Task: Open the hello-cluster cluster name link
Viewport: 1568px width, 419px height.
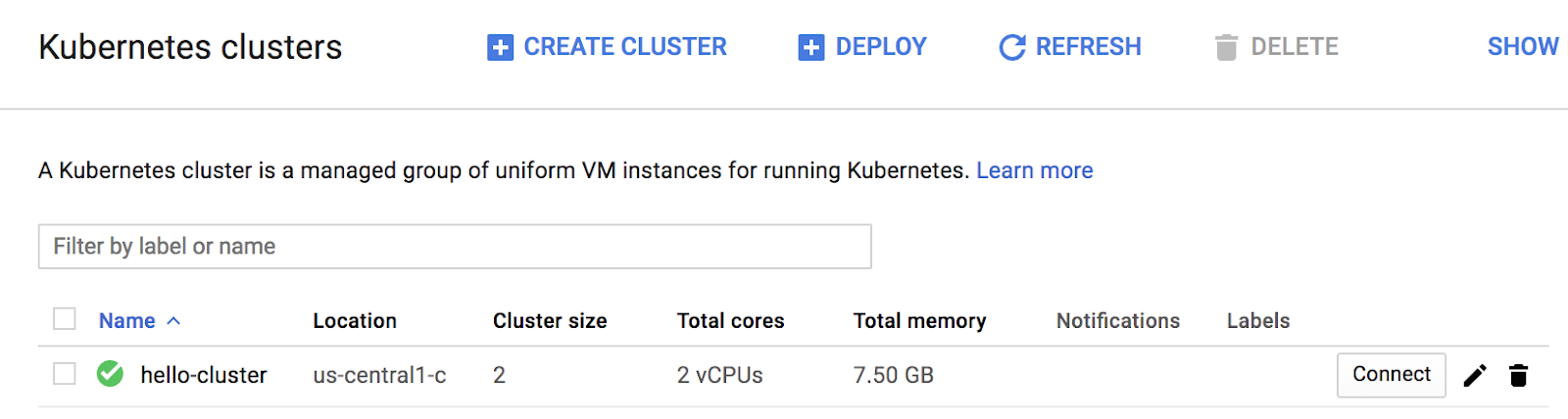Action: click(x=204, y=375)
